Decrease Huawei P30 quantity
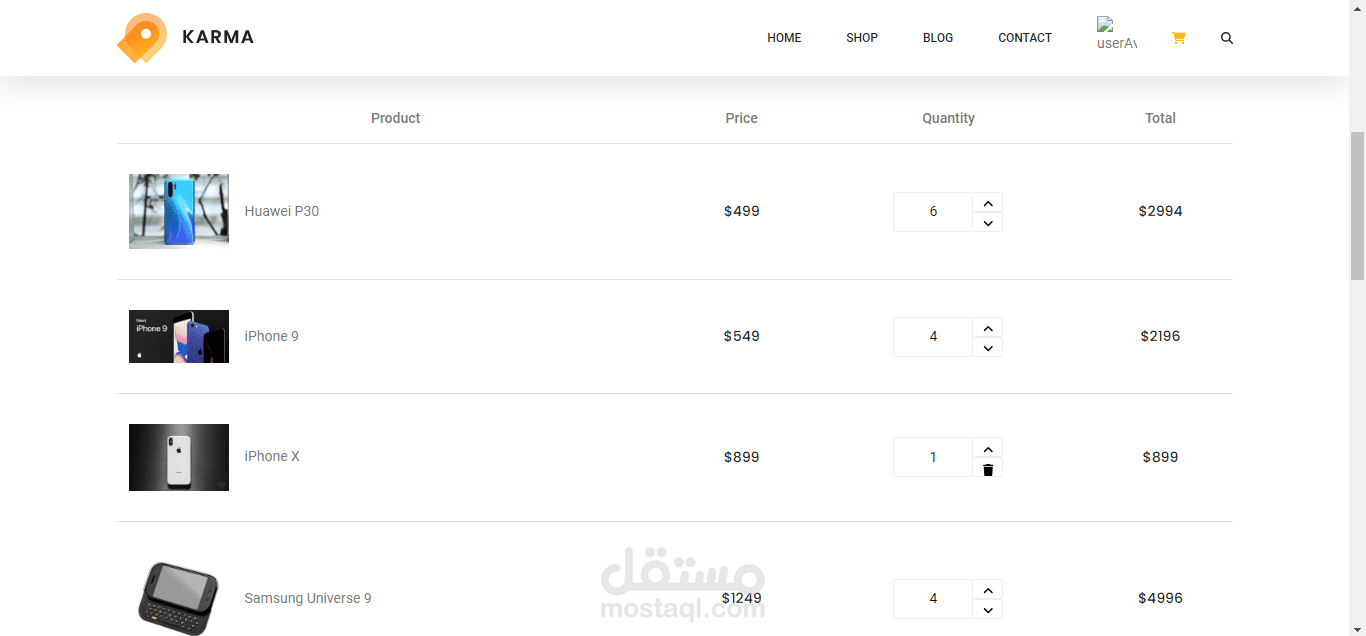 pos(988,223)
